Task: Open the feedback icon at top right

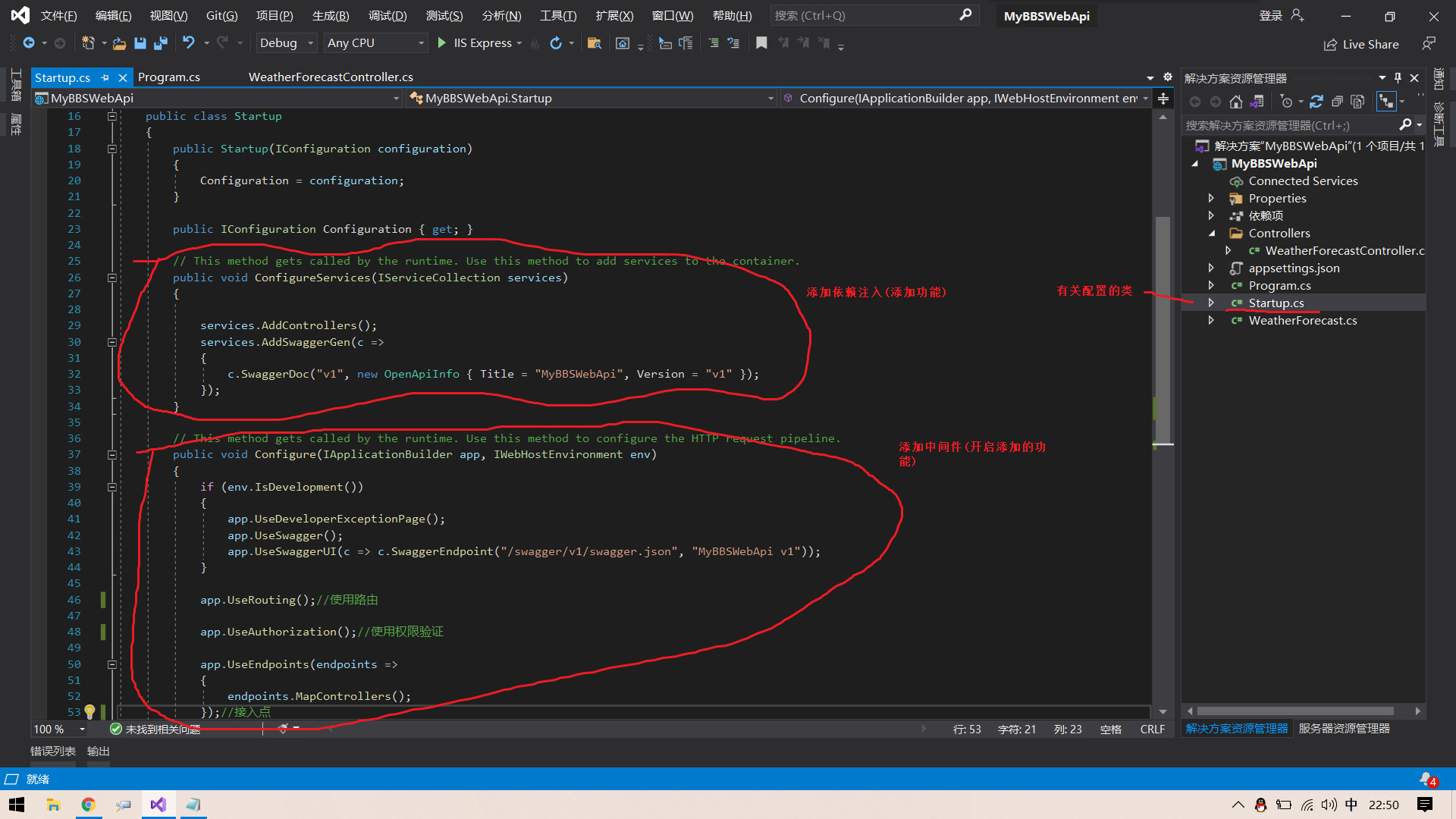Action: pos(1429,44)
